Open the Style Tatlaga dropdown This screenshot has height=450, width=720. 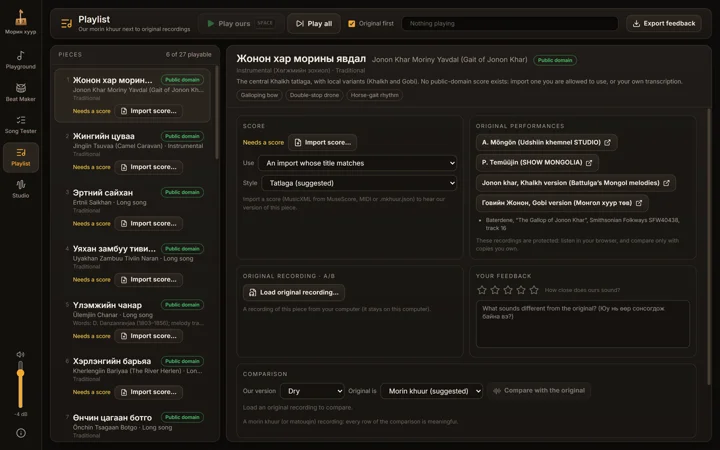[359, 183]
